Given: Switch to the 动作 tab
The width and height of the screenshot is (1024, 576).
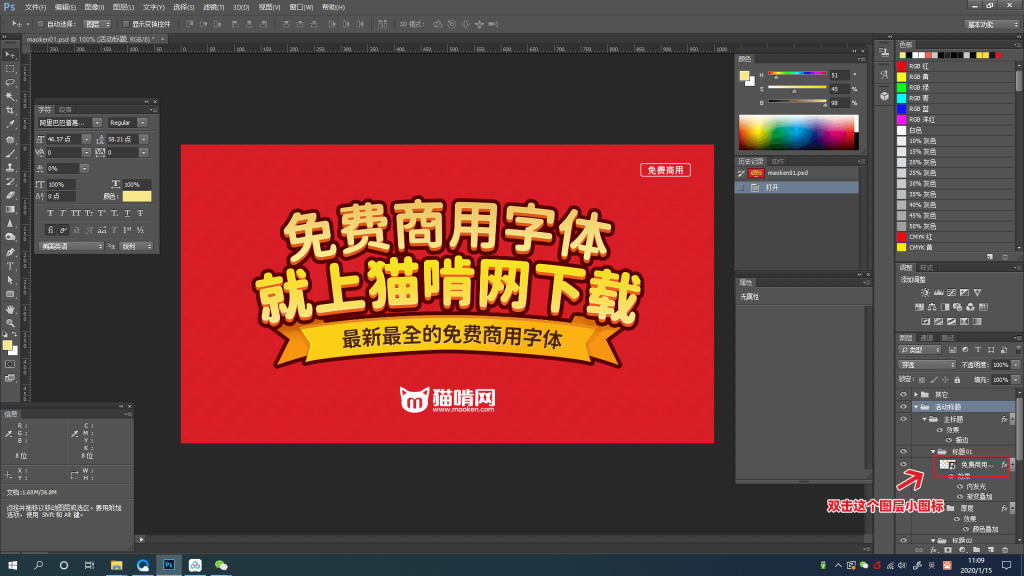Looking at the screenshot, I should (778, 161).
